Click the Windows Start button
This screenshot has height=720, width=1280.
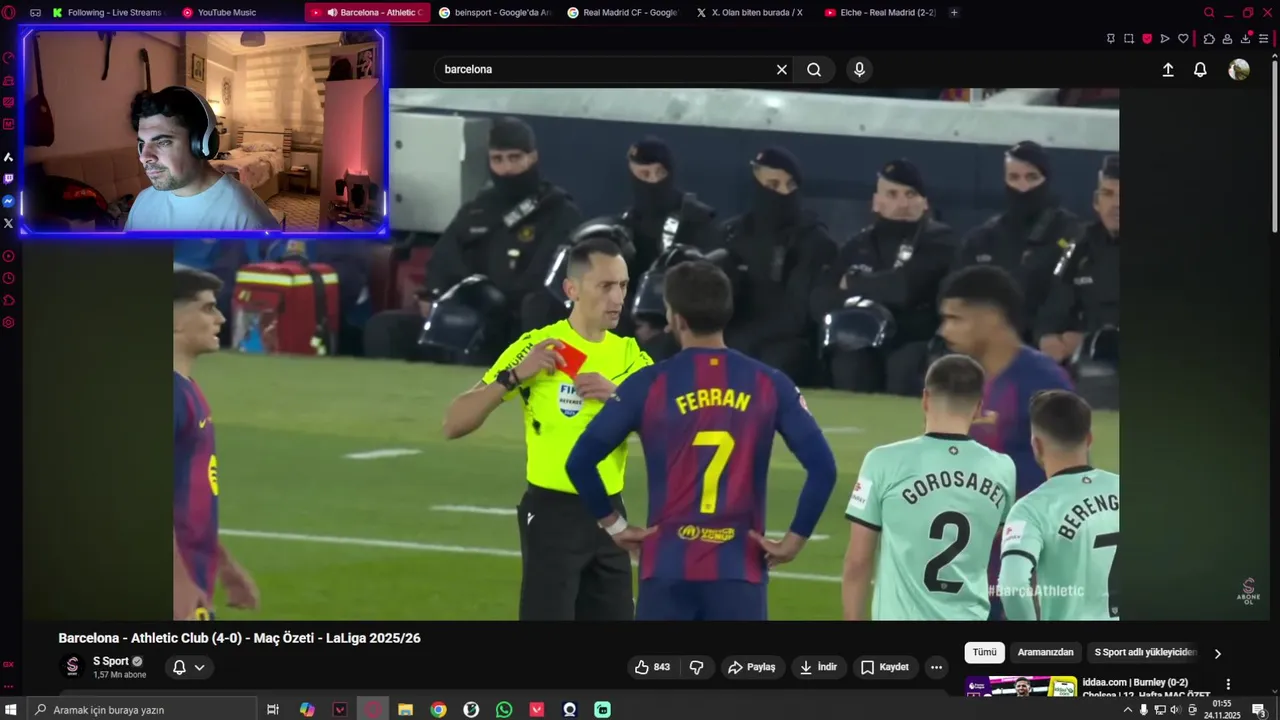[11, 709]
